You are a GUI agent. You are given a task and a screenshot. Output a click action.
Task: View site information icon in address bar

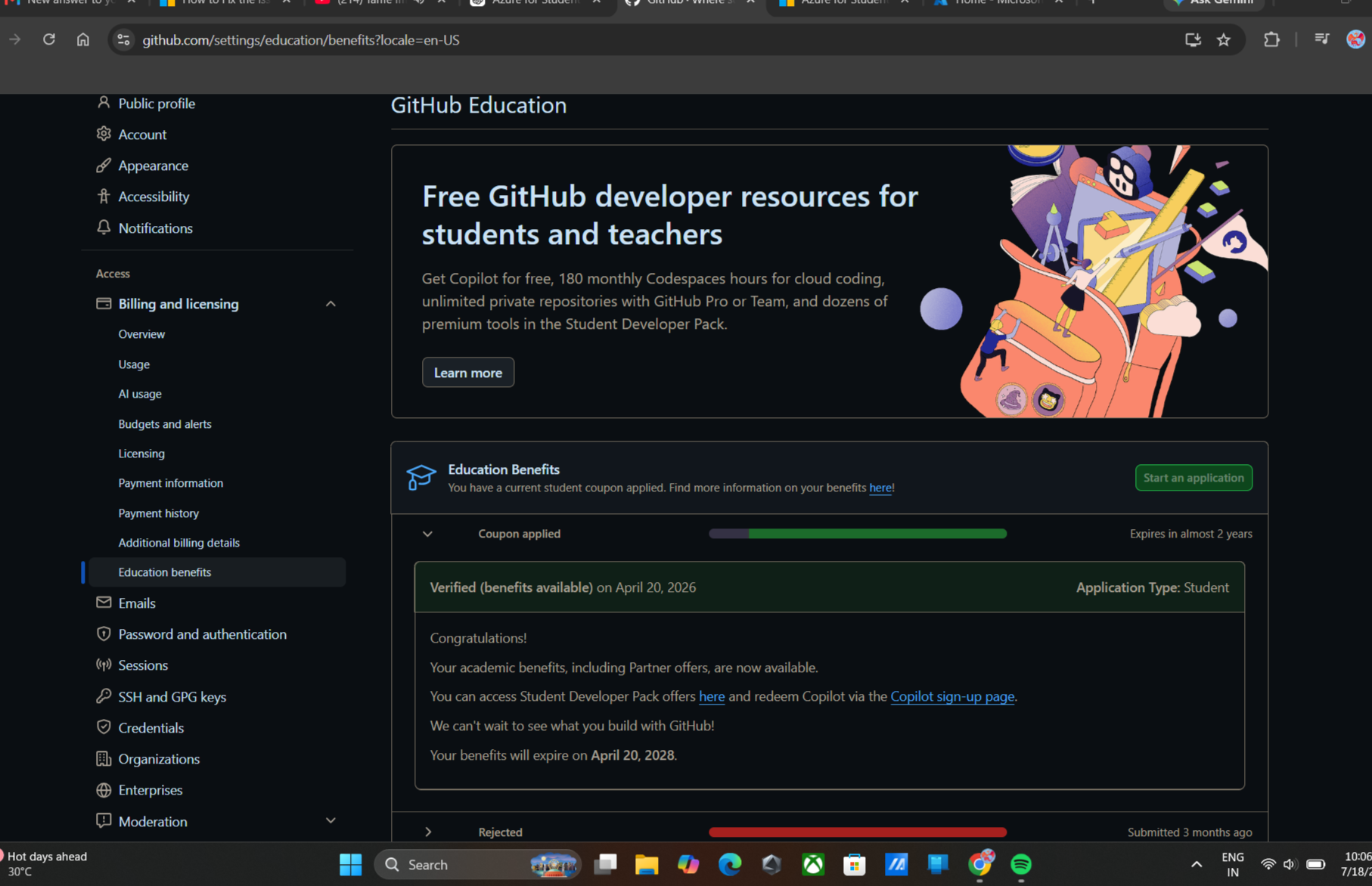coord(123,40)
